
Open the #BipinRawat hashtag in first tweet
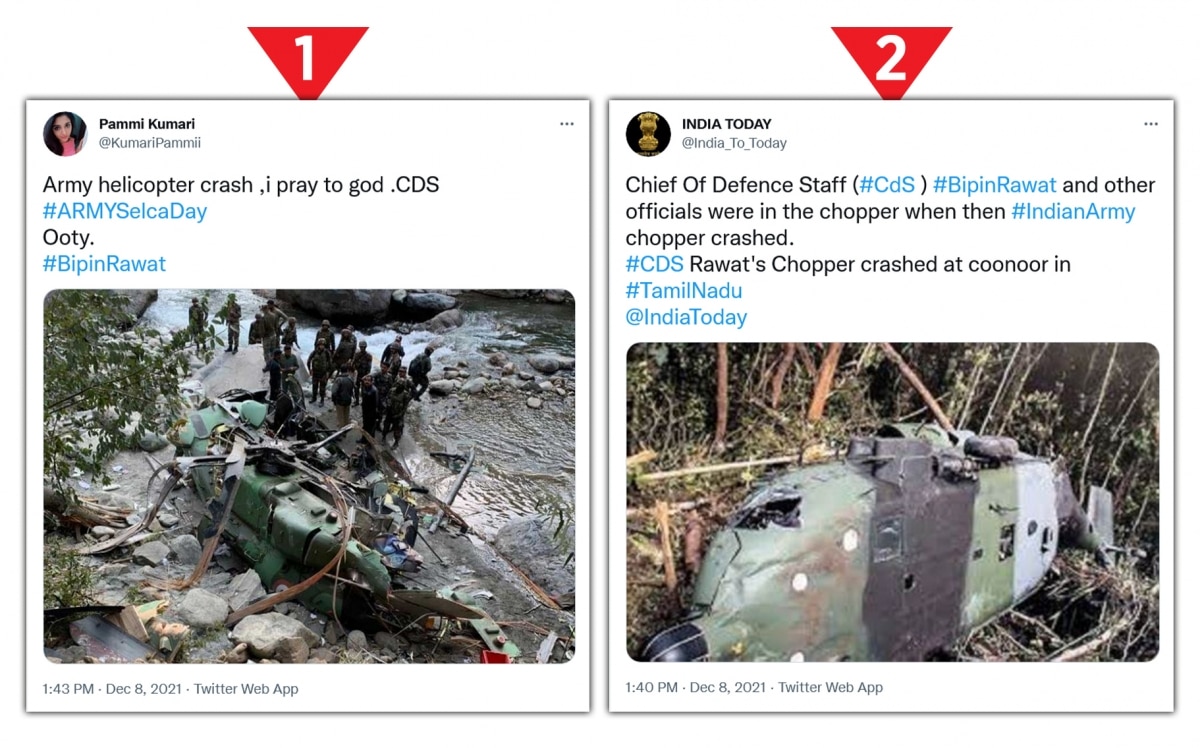coord(104,264)
